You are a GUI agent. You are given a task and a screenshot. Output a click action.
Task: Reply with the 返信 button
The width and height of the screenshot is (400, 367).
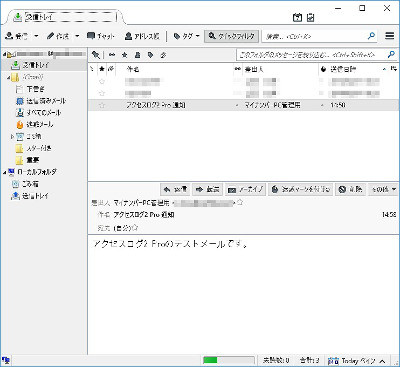tap(175, 190)
